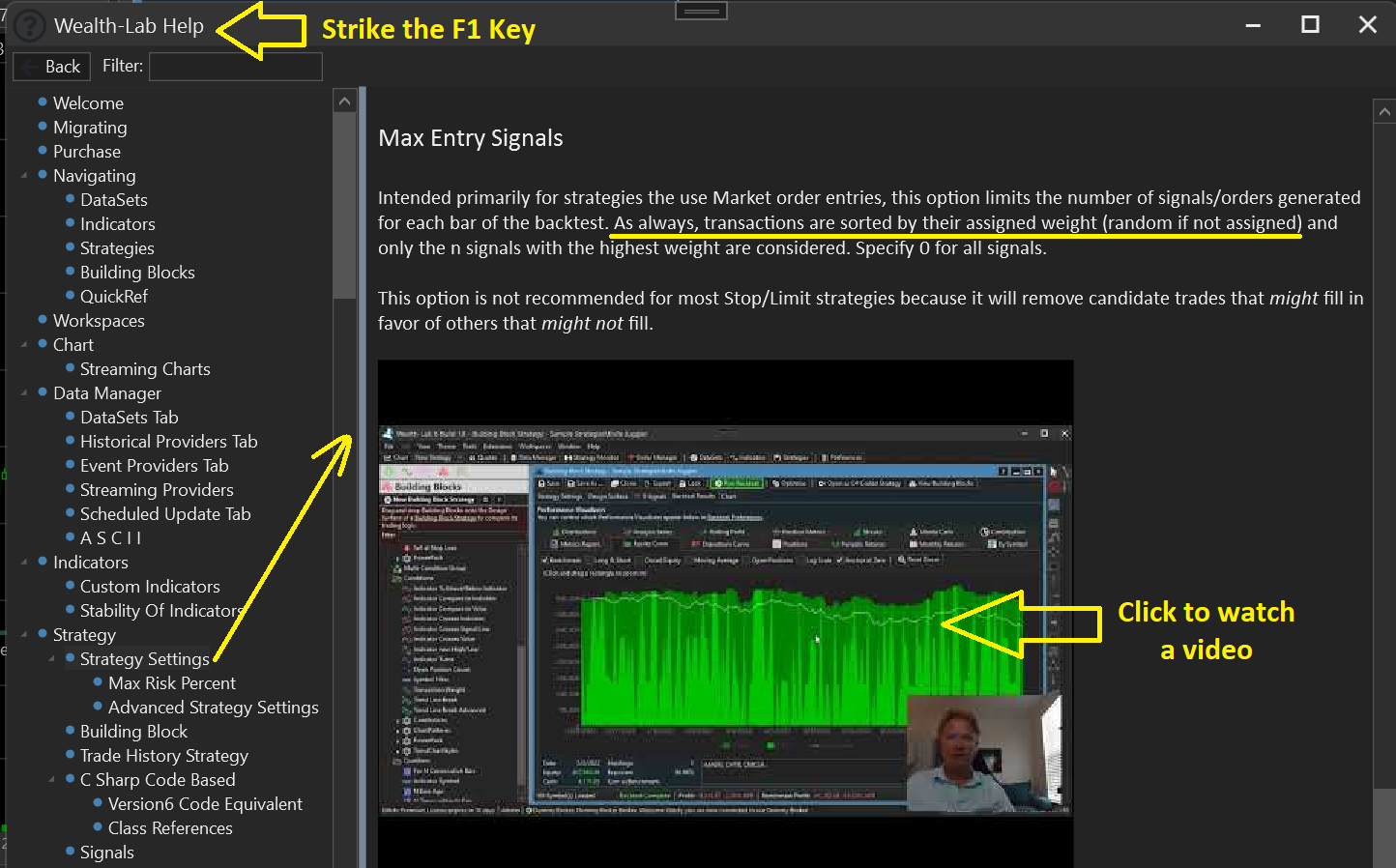This screenshot has width=1396, height=868.
Task: Open Stability Of Indicators topic
Action: [160, 611]
